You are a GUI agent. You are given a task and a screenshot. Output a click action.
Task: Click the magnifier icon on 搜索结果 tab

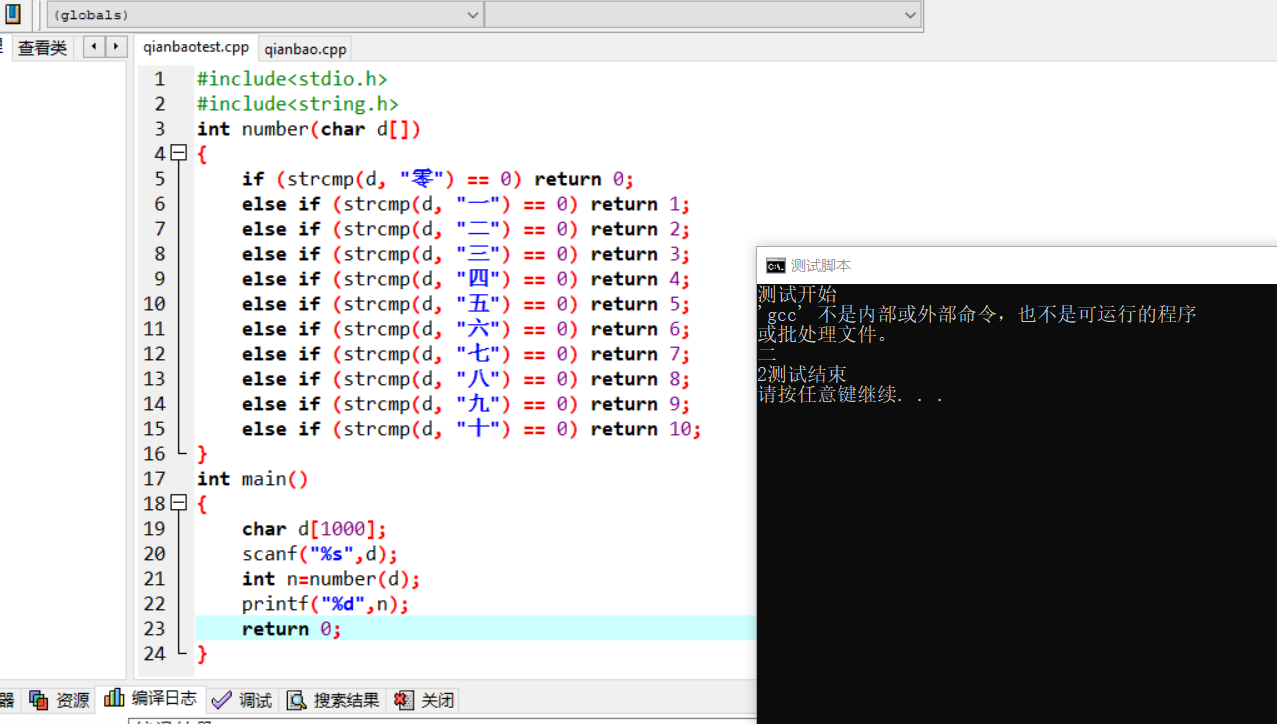tap(297, 700)
